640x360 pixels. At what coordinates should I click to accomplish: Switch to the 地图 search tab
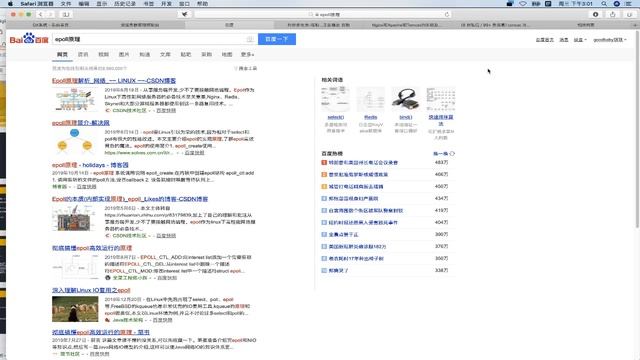(x=227, y=54)
